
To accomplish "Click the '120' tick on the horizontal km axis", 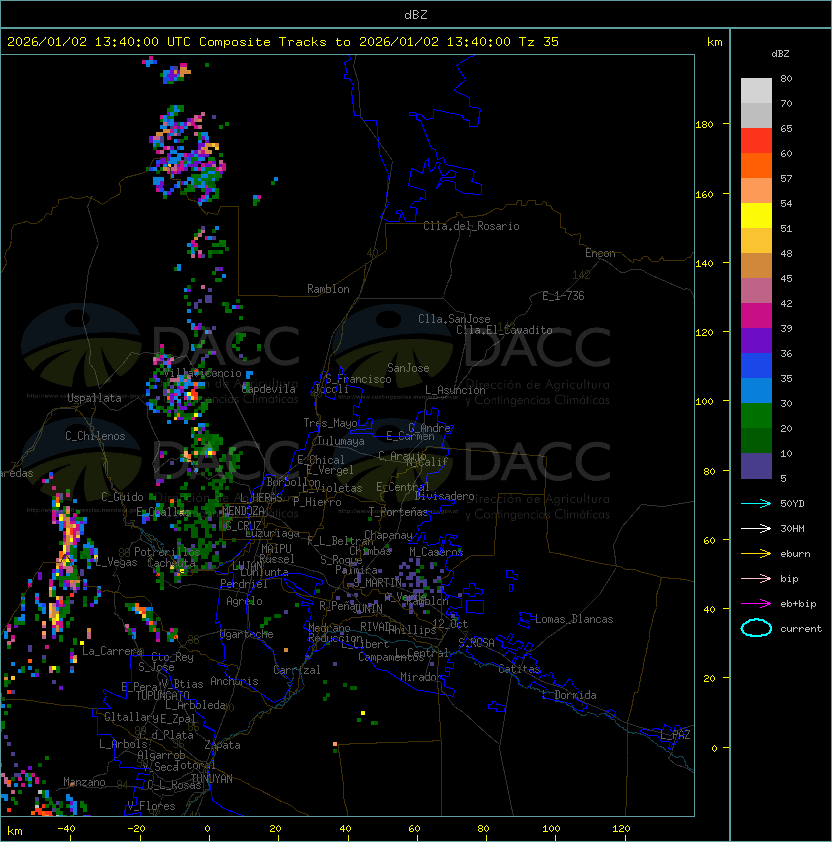I will [x=621, y=829].
